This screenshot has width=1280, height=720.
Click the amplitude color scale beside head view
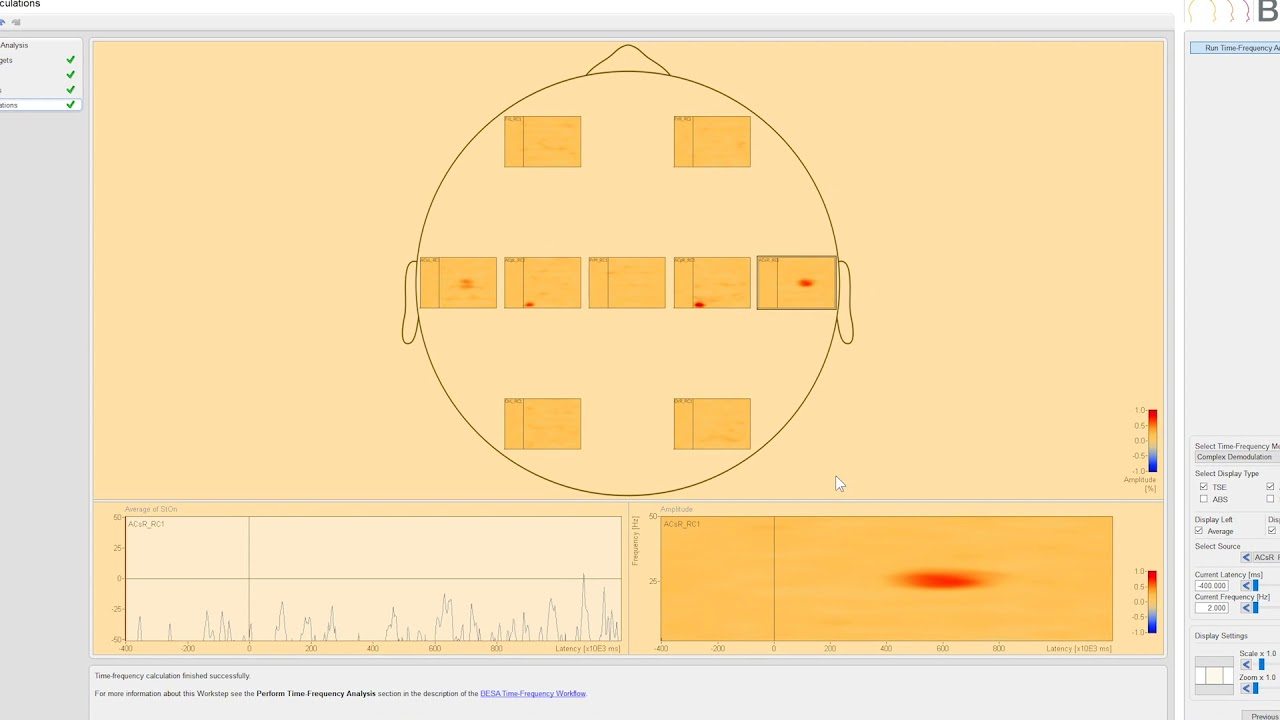(1152, 441)
